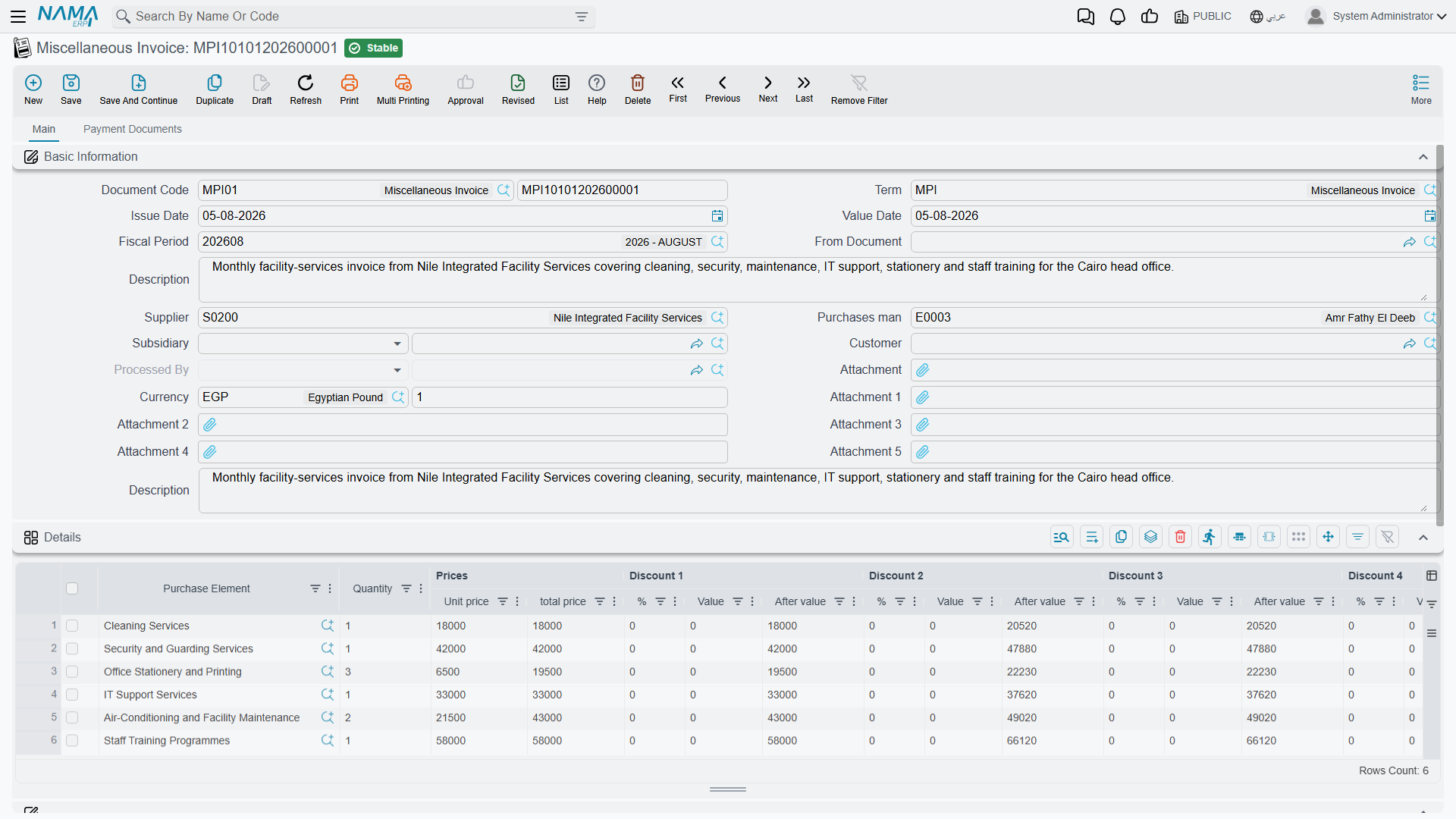
Task: Duplicate this miscellaneous invoice
Action: pyautogui.click(x=215, y=89)
